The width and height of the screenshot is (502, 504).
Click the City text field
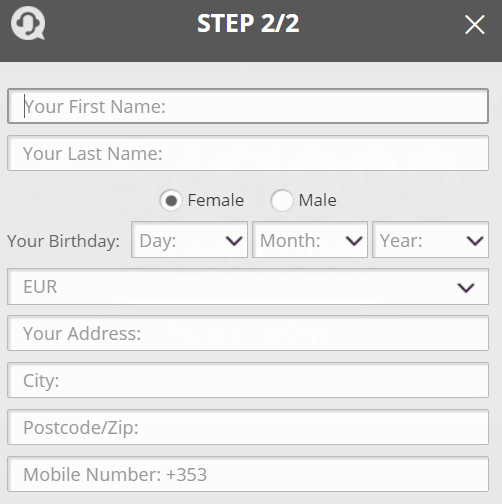[x=248, y=380]
